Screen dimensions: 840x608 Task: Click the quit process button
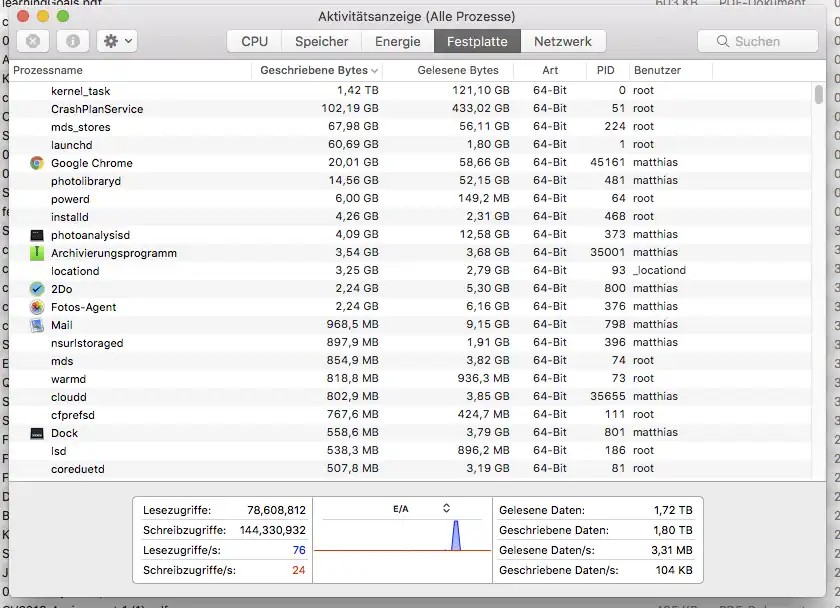(32, 41)
